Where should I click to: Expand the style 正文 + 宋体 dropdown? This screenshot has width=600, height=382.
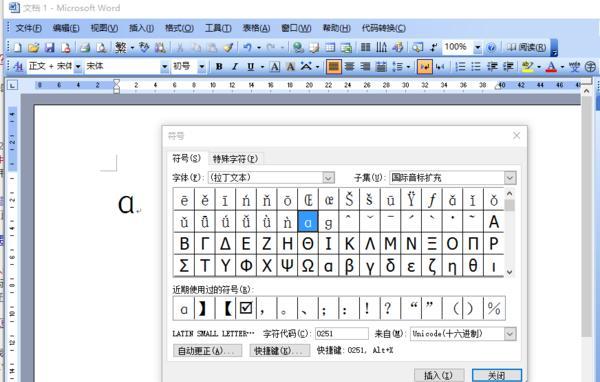pyautogui.click(x=78, y=67)
